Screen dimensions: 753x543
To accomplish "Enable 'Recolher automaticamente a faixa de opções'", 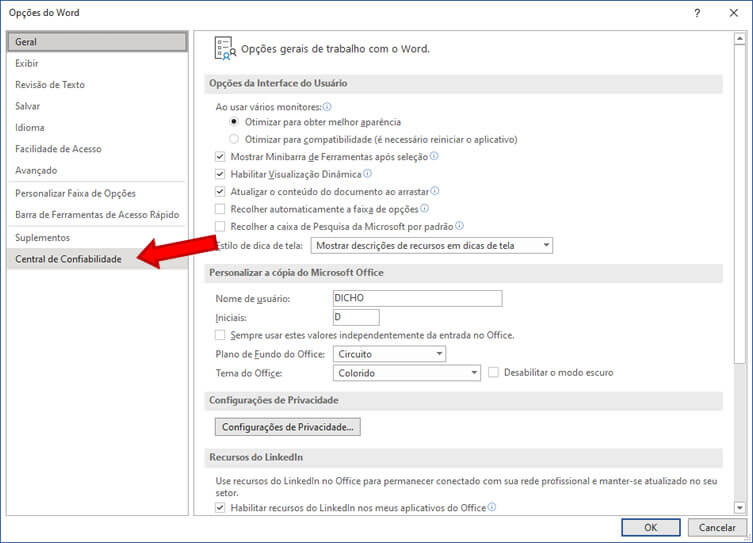I will point(220,209).
